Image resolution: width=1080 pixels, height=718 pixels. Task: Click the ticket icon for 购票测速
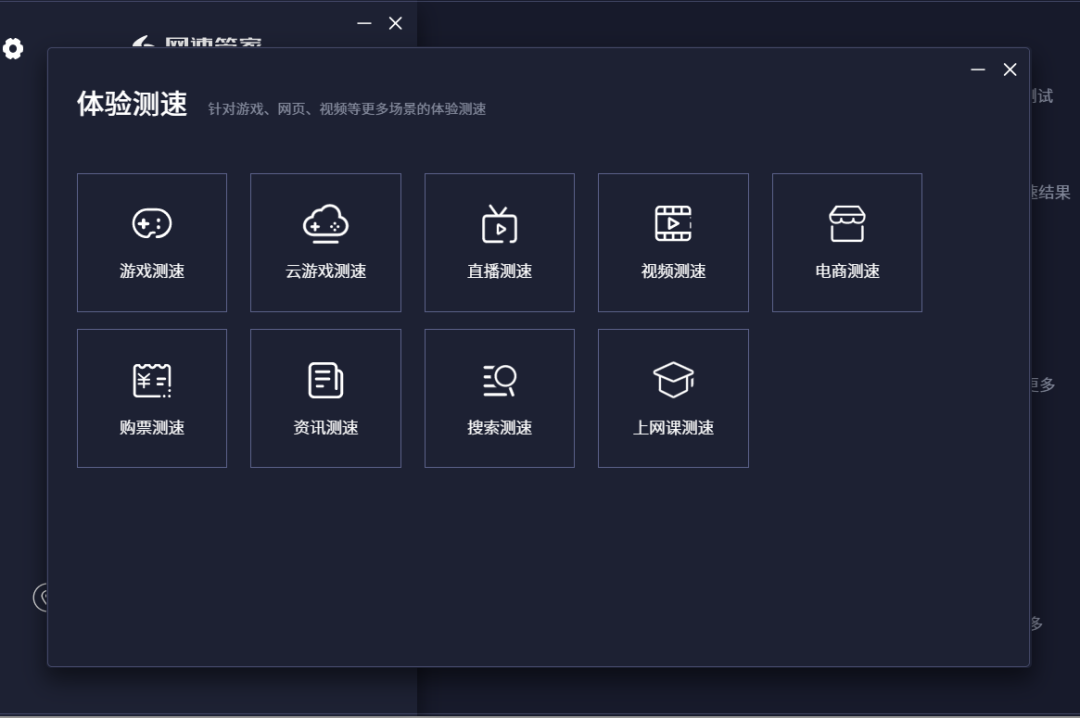[152, 380]
